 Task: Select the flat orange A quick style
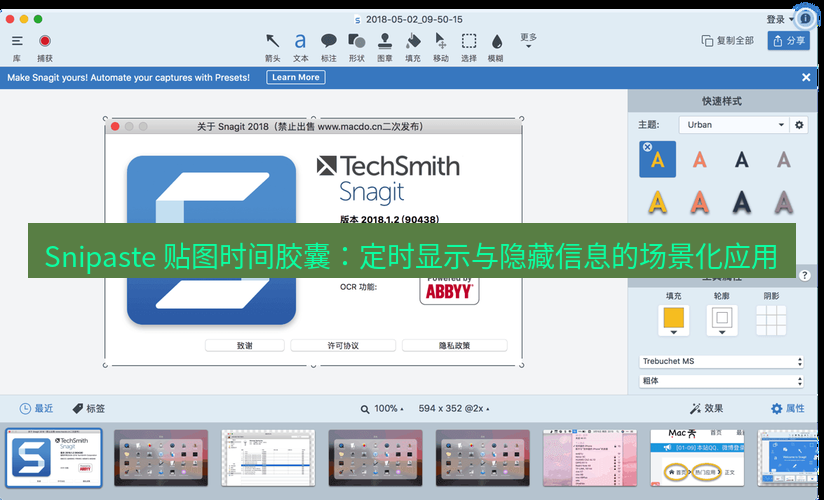tap(699, 159)
